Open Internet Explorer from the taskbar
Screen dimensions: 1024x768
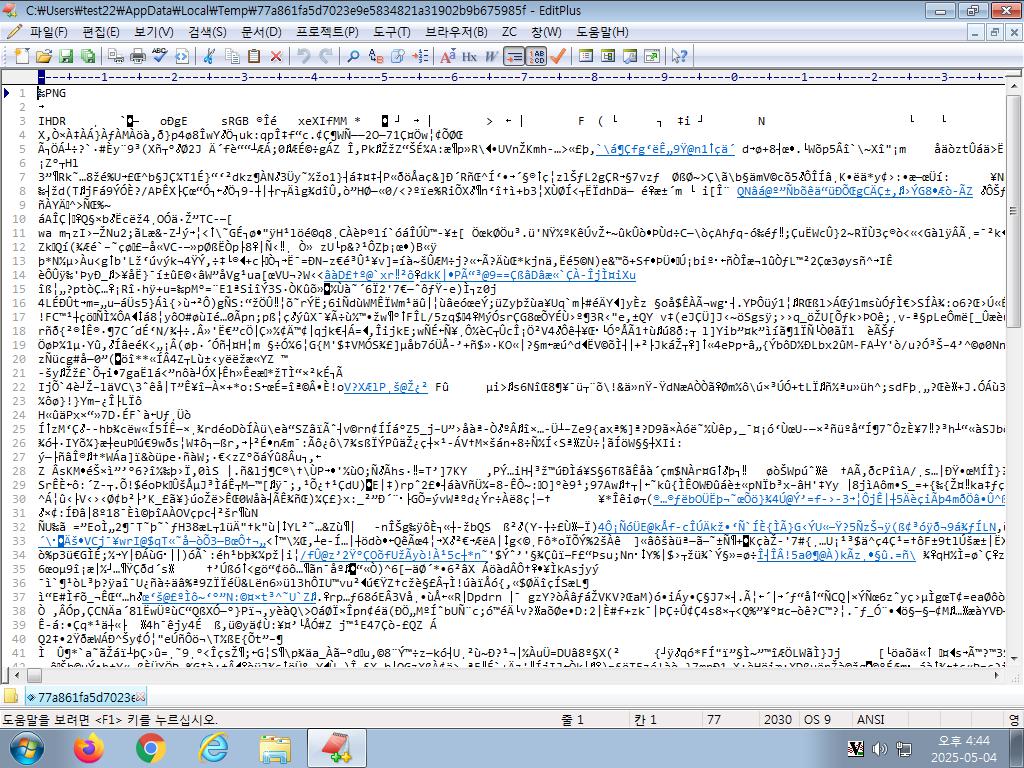tap(213, 749)
